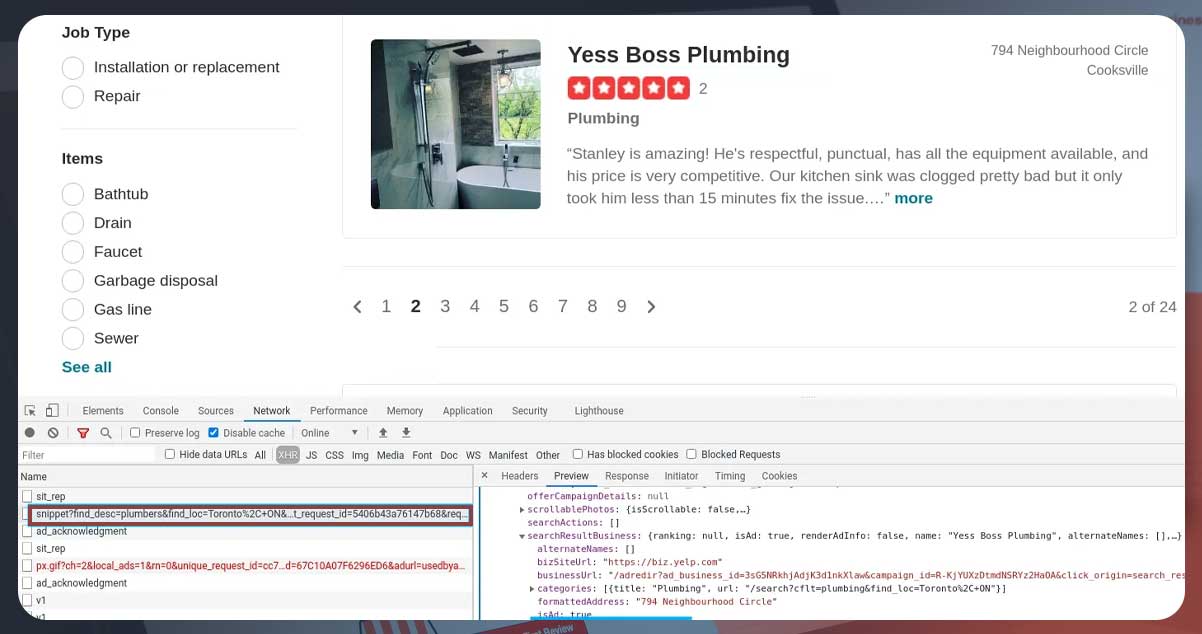
Task: Filter network requests by JS type
Action: (x=312, y=455)
